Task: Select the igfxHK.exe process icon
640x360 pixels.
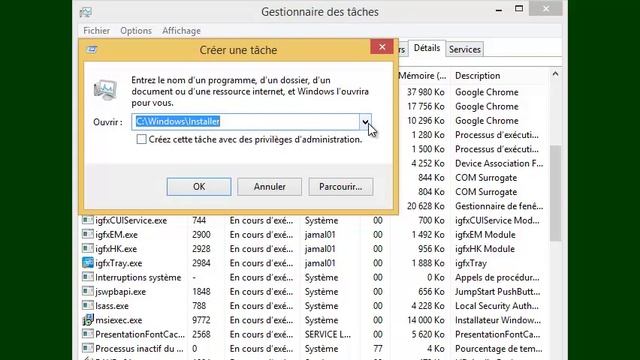Action: pos(87,249)
